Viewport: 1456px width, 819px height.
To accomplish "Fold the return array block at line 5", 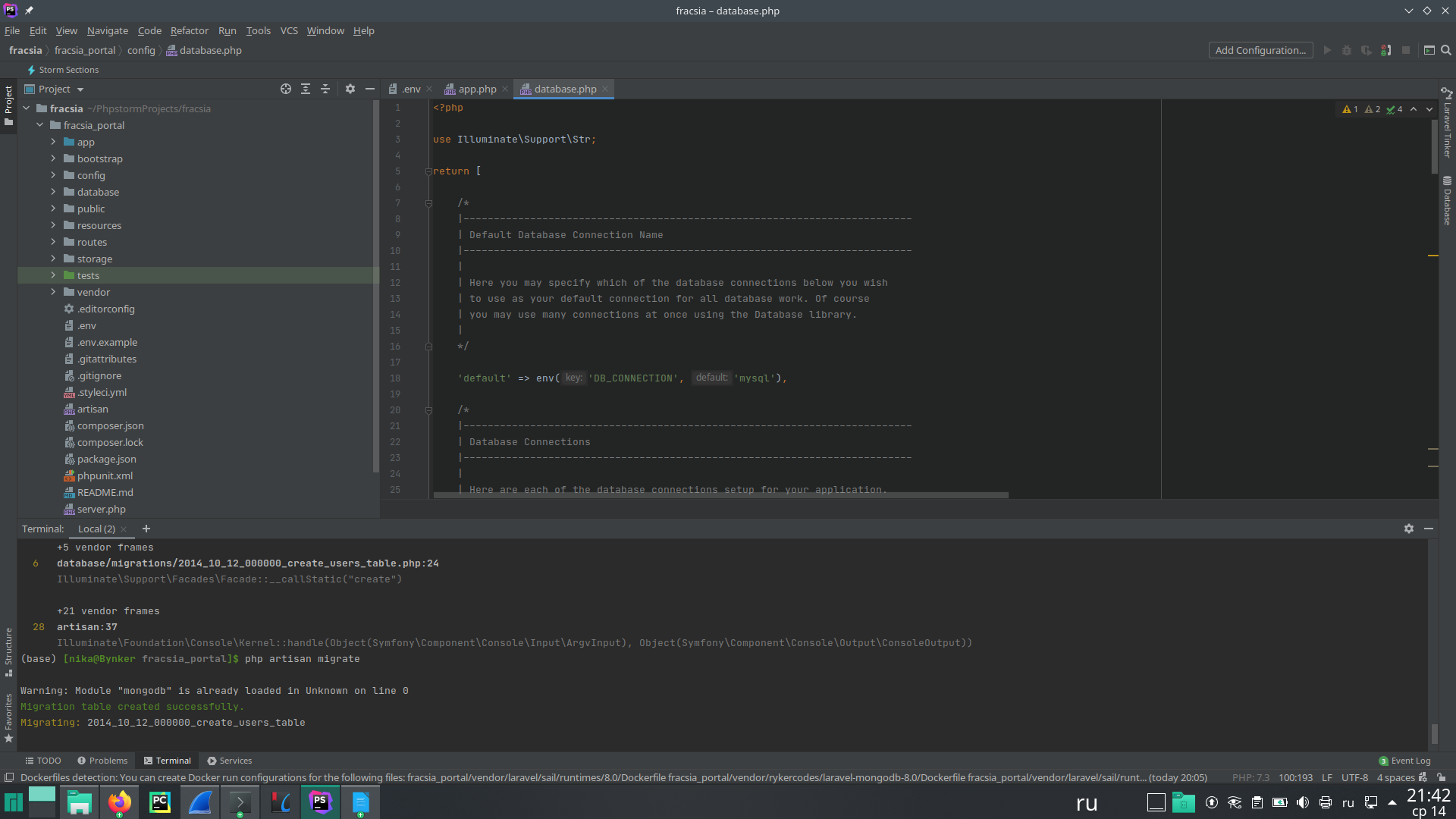I will (x=428, y=171).
